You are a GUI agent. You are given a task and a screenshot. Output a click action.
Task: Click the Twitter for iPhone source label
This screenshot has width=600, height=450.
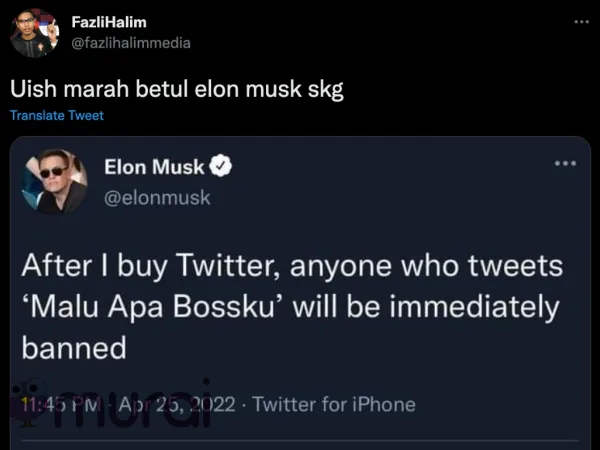[x=334, y=405]
